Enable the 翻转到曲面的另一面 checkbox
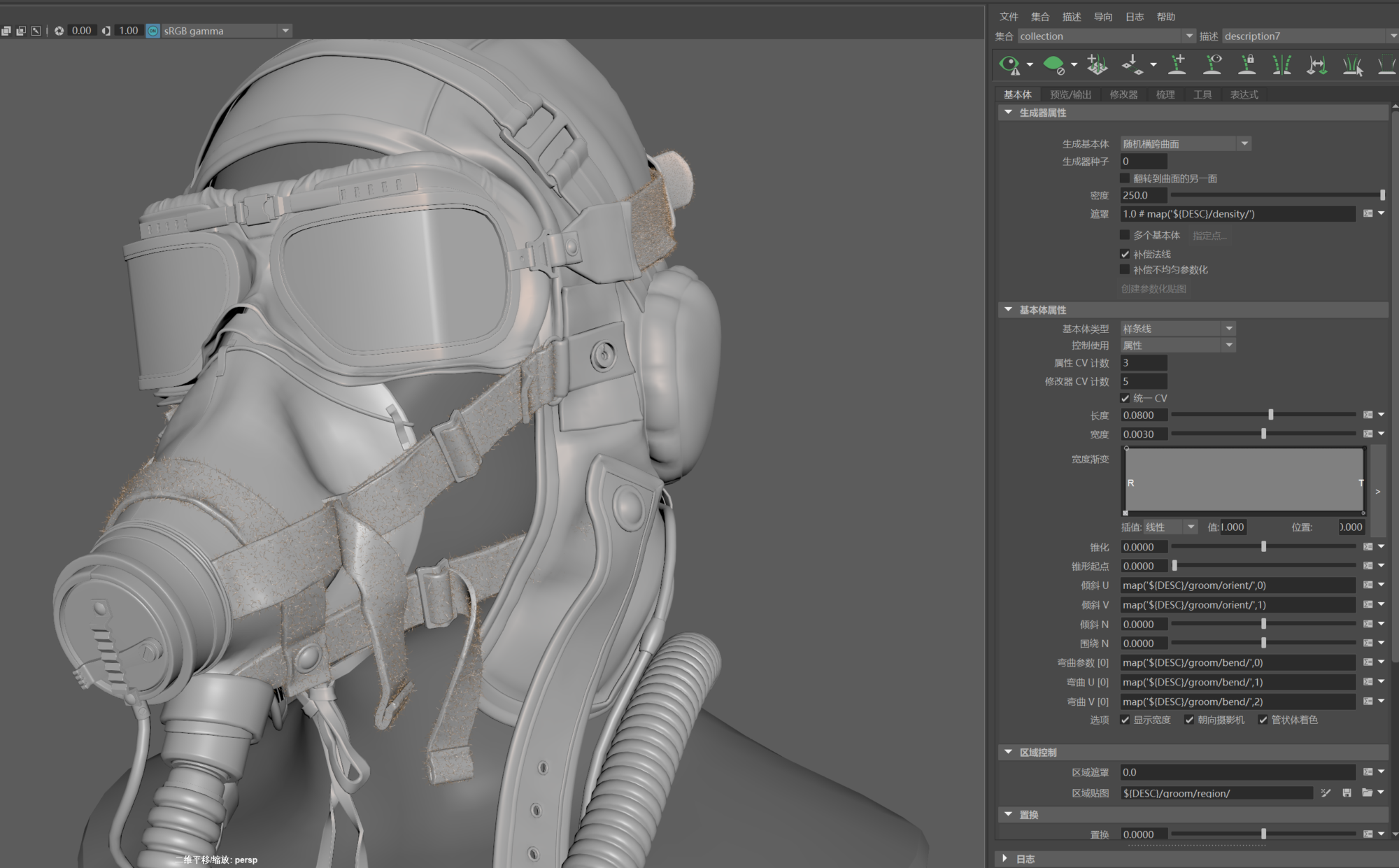The width and height of the screenshot is (1399, 868). pos(1125,178)
